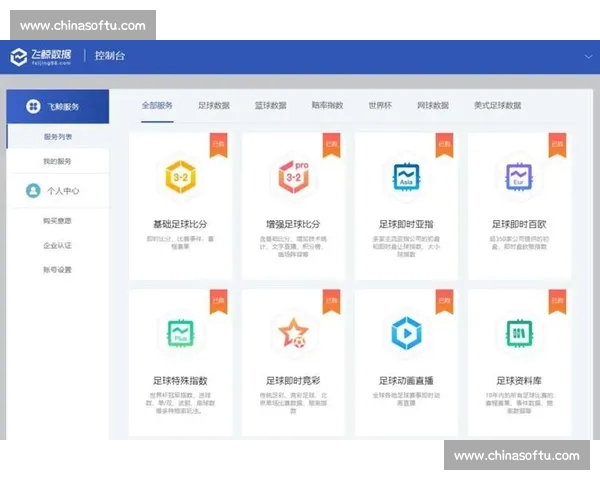
Task: Click description text under 足球即时亚指
Action: tap(406, 247)
